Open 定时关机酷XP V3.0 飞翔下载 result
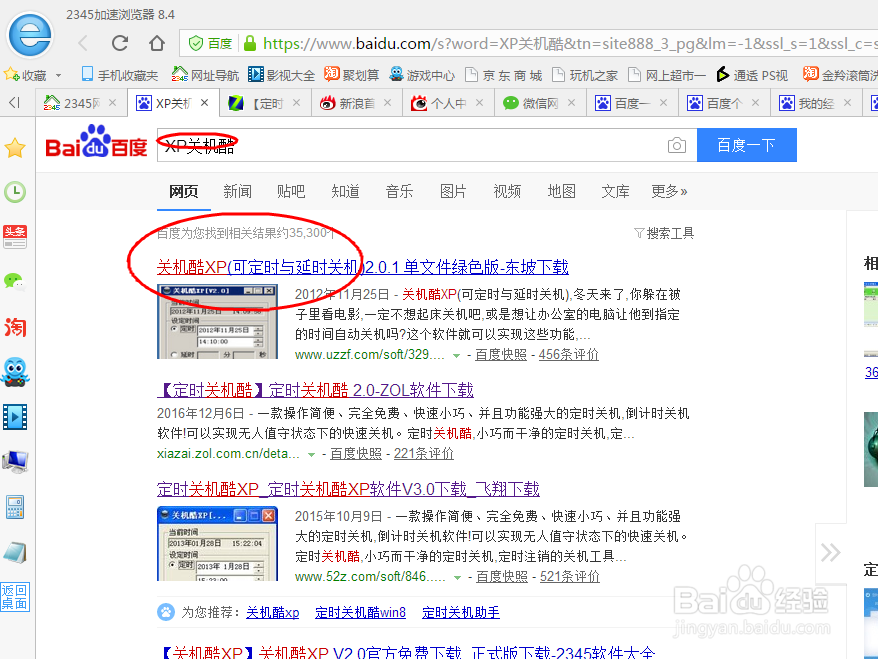 [x=348, y=489]
